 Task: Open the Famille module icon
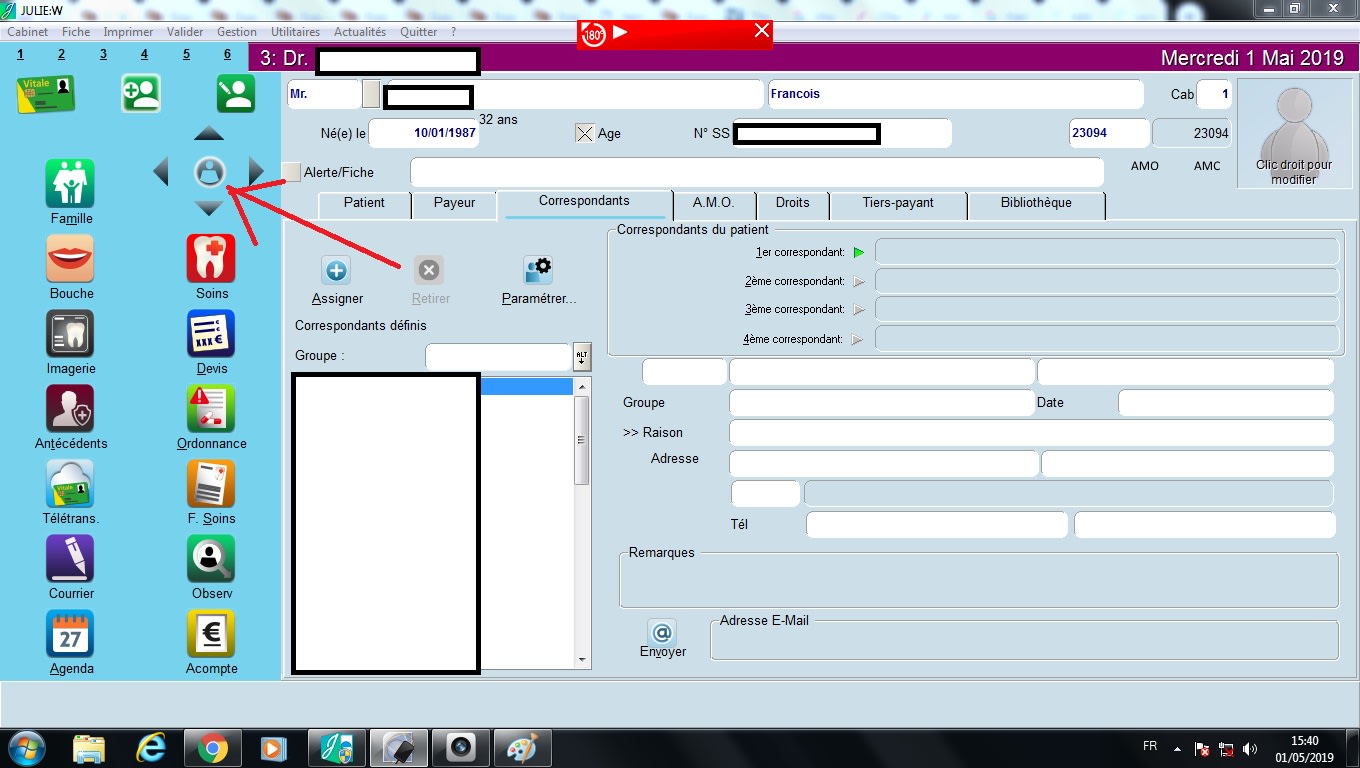pos(70,184)
